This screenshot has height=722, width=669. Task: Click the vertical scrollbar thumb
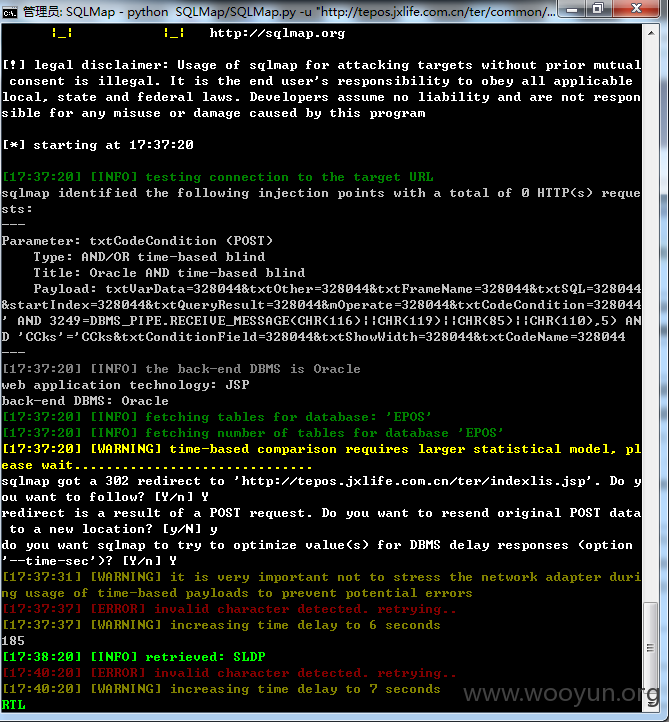pyautogui.click(x=650, y=648)
